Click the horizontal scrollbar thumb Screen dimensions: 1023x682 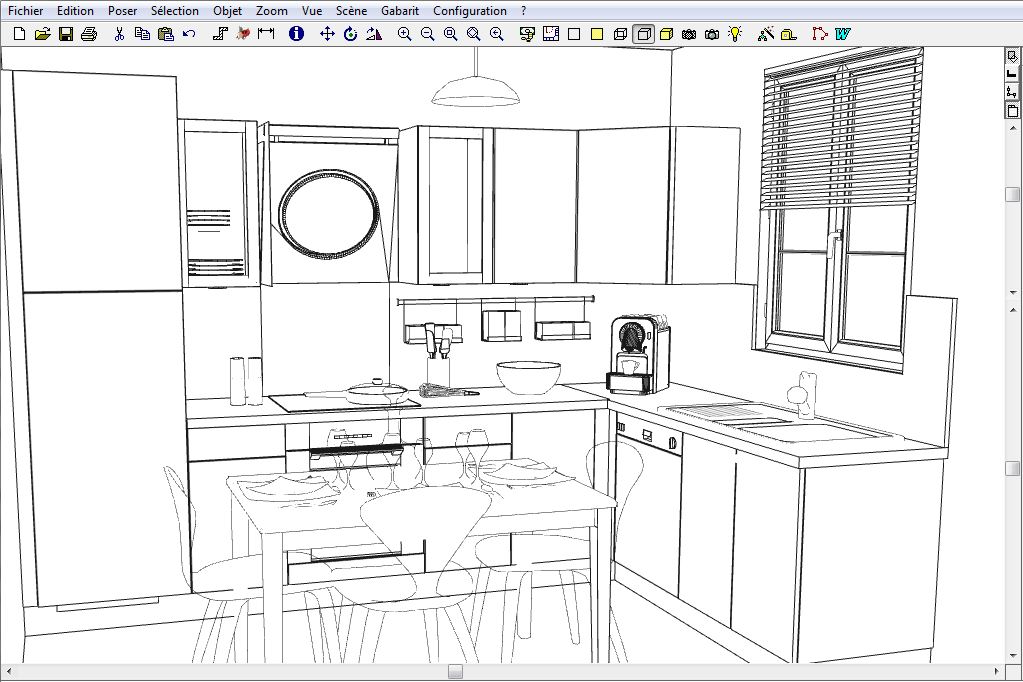tap(455, 671)
